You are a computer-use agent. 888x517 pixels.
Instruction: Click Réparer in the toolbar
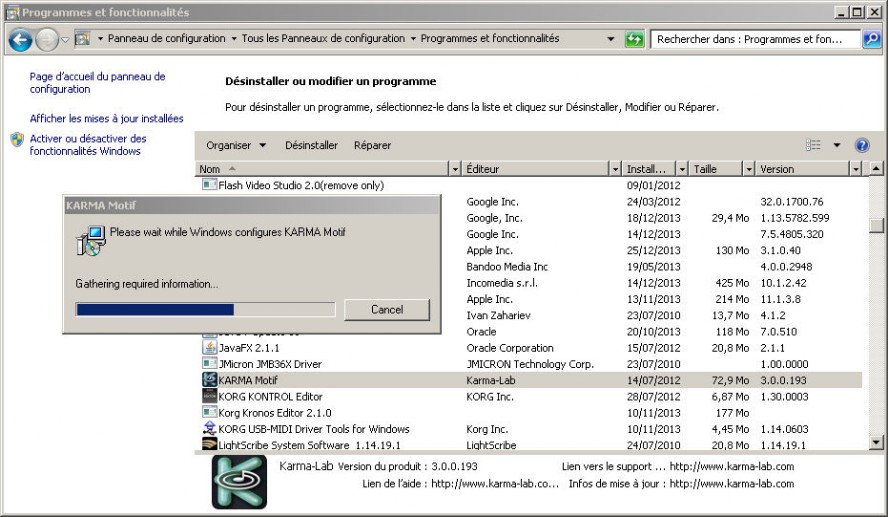tap(372, 145)
